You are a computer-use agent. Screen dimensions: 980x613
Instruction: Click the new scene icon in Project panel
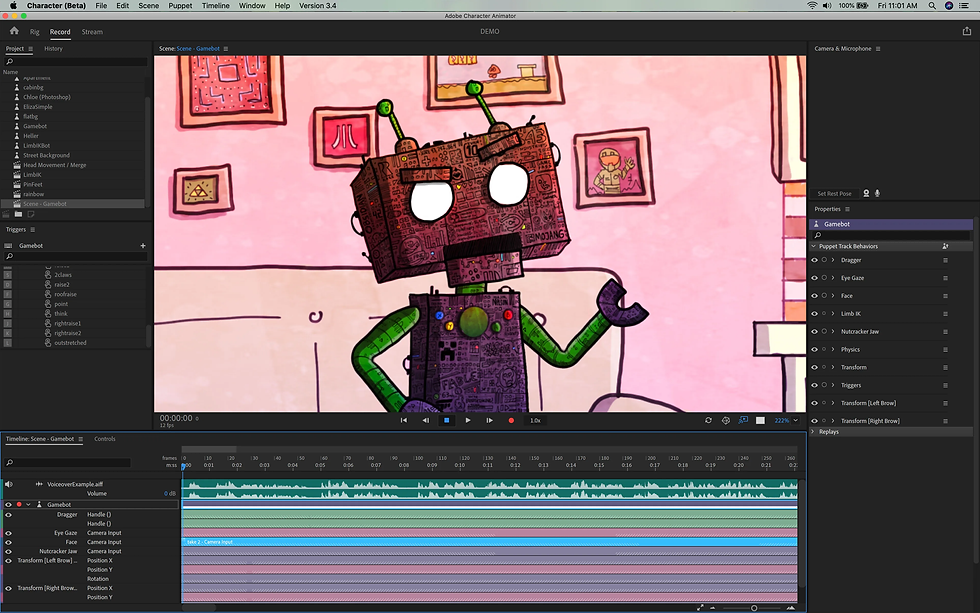[6, 214]
